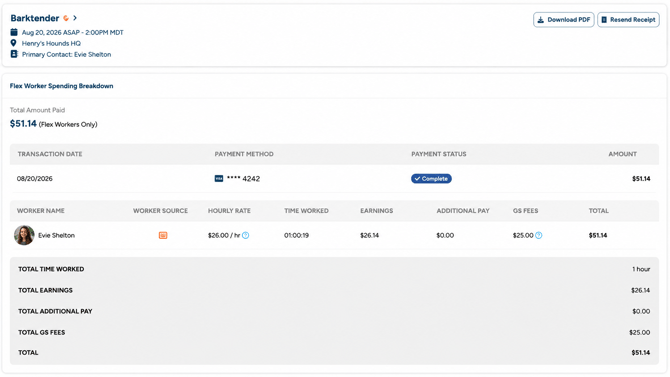This screenshot has width=670, height=377.
Task: Click the location pin icon for Henry's Hounds HQ
Action: pyautogui.click(x=14, y=43)
